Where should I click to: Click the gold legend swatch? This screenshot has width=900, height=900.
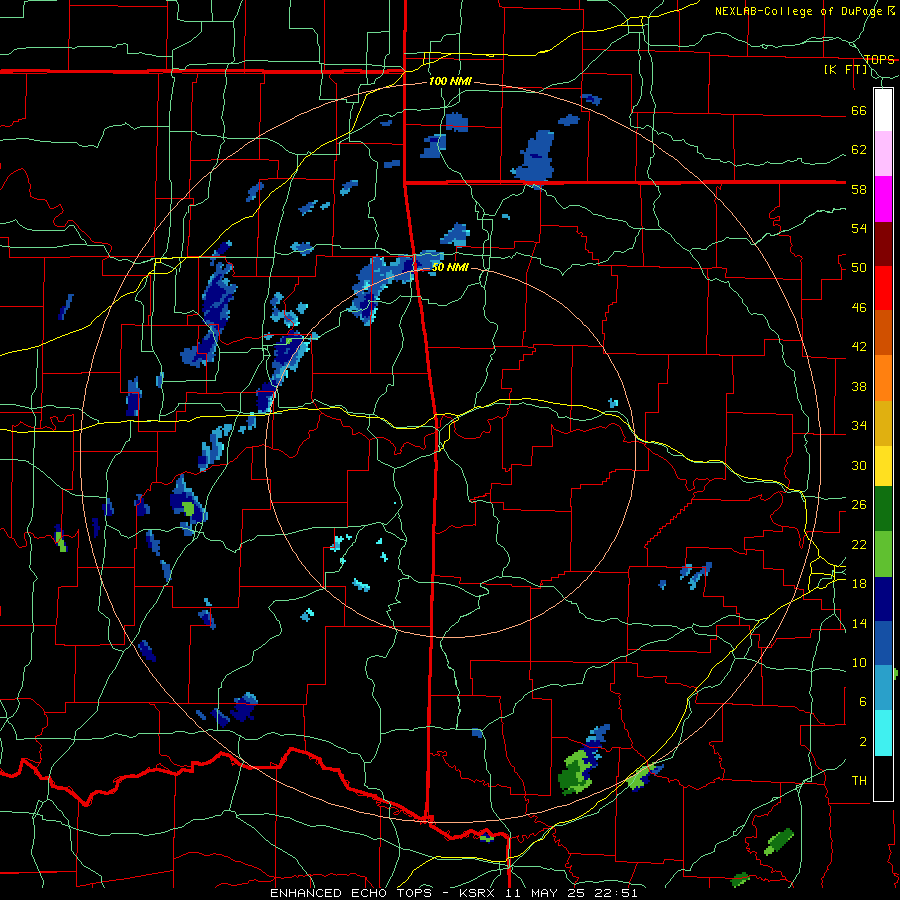[883, 423]
